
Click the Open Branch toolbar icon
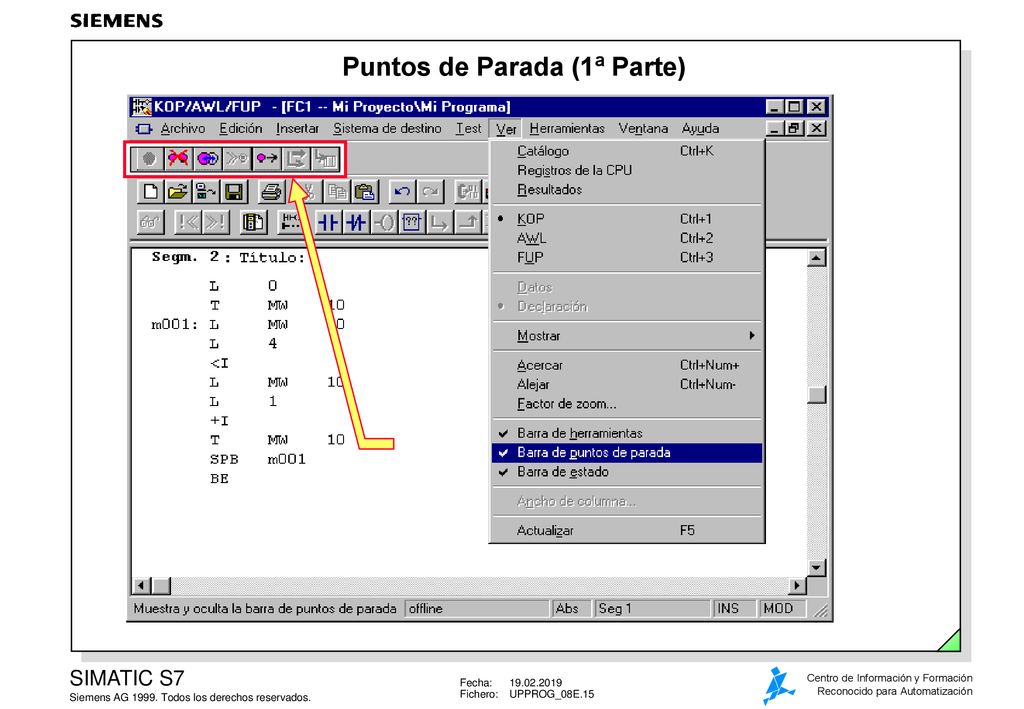point(440,223)
